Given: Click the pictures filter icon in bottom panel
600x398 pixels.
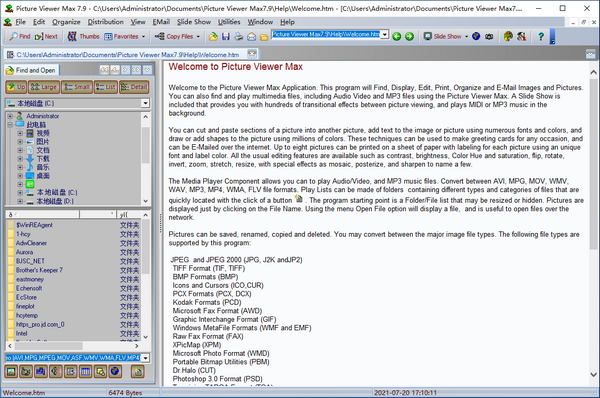Looking at the screenshot, I should pos(11,371).
